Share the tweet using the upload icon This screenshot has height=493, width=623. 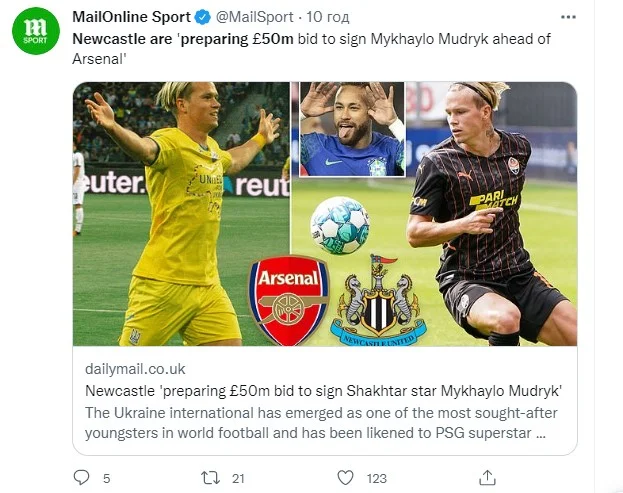(x=488, y=478)
